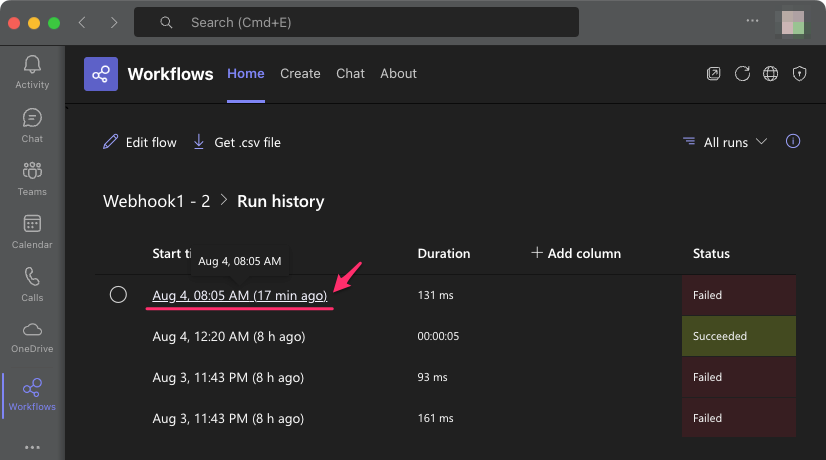This screenshot has width=826, height=460.
Task: Click the Edit flow pencil icon
Action: pyautogui.click(x=110, y=142)
